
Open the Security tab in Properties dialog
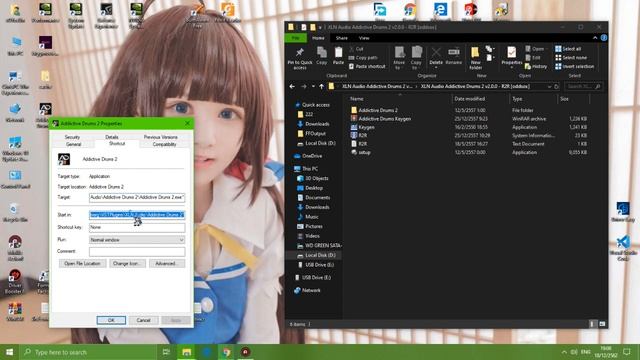(72, 137)
